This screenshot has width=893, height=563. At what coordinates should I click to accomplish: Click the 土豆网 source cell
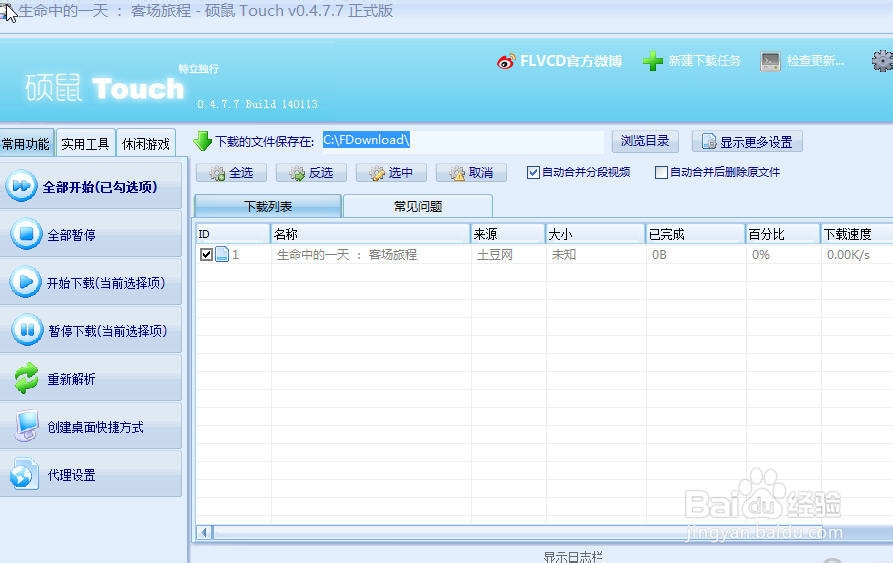tap(495, 255)
